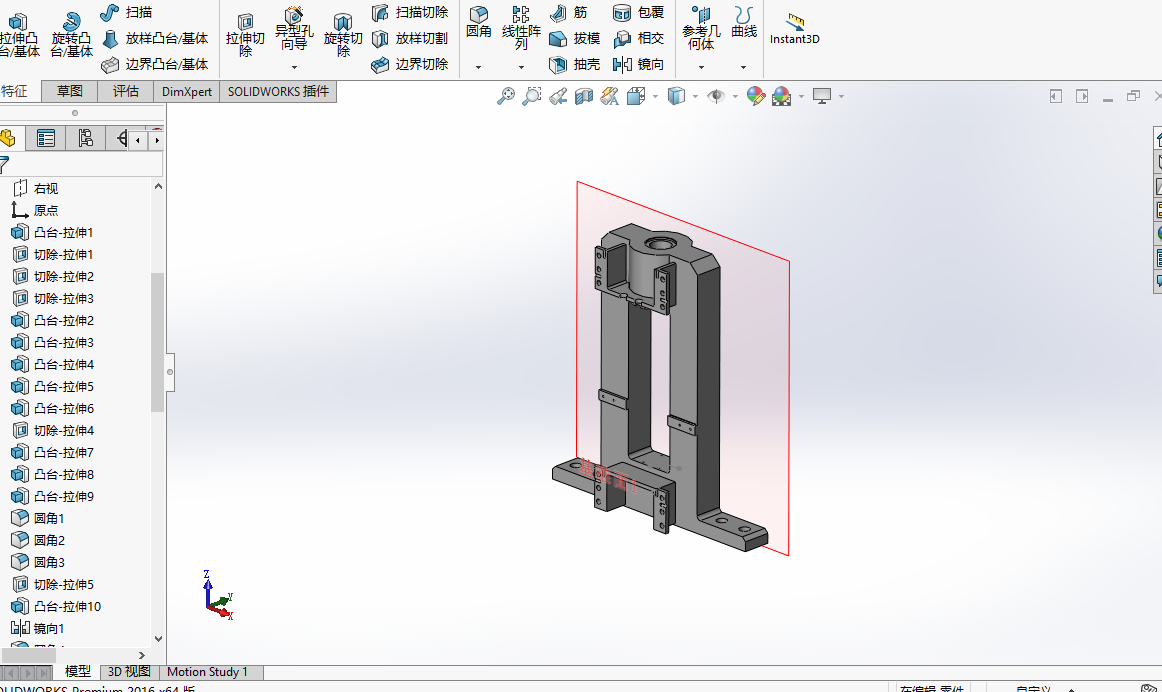Select the Extruded Cut (拉伸切除) tool

click(x=245, y=34)
